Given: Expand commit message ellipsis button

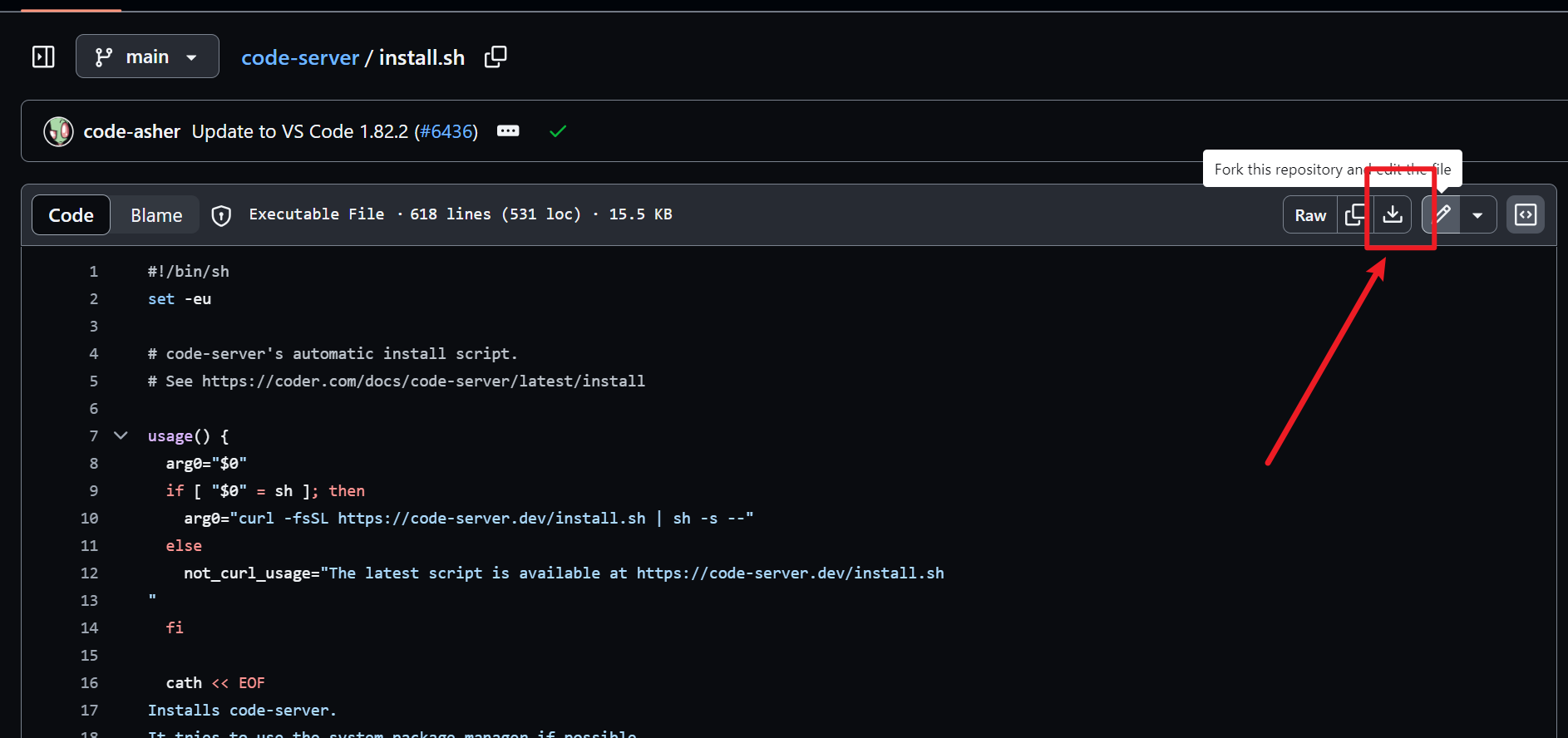Looking at the screenshot, I should click(x=508, y=131).
